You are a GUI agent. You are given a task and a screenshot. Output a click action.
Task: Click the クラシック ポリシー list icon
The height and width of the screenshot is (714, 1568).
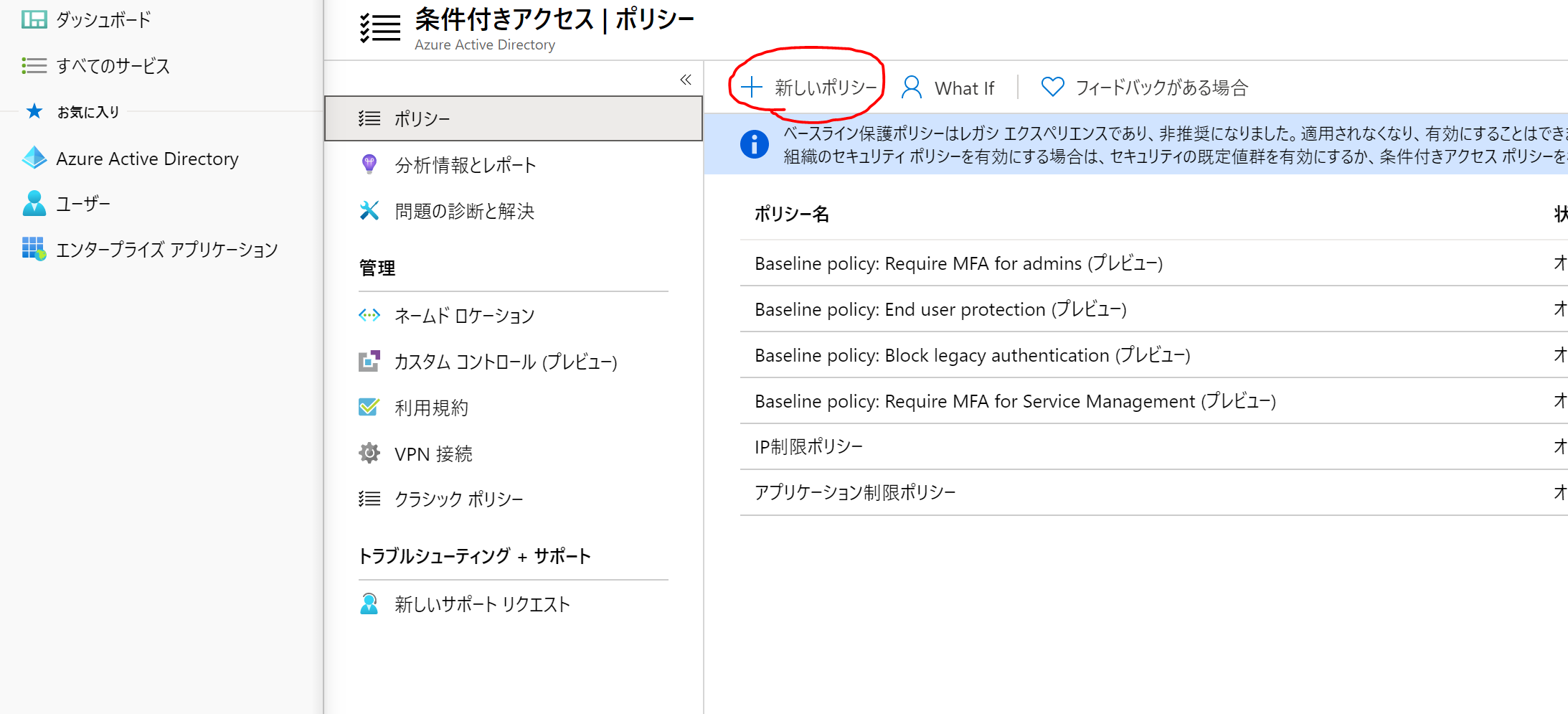[x=369, y=499]
